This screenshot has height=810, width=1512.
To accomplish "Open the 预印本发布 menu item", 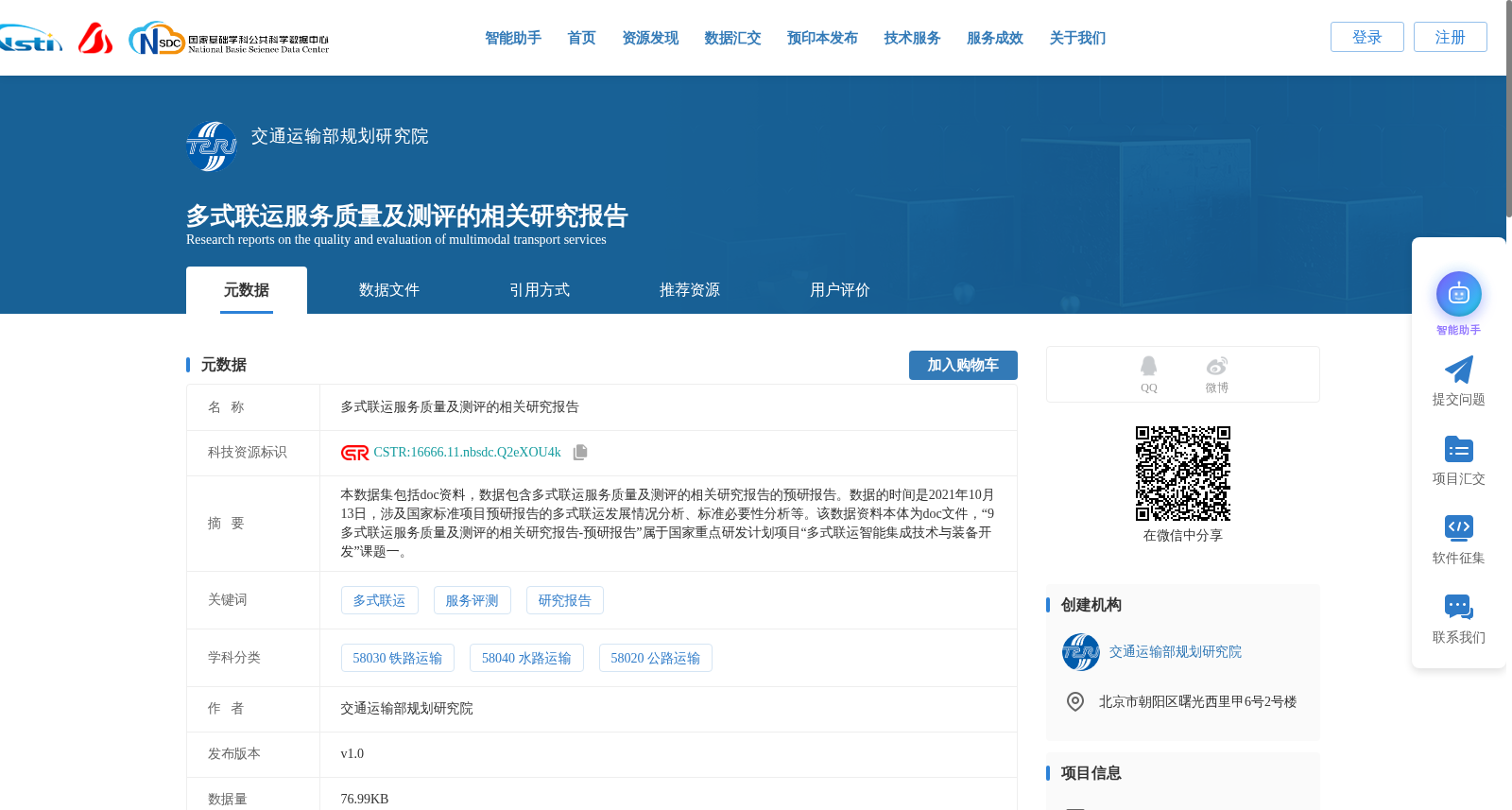I will click(x=822, y=38).
